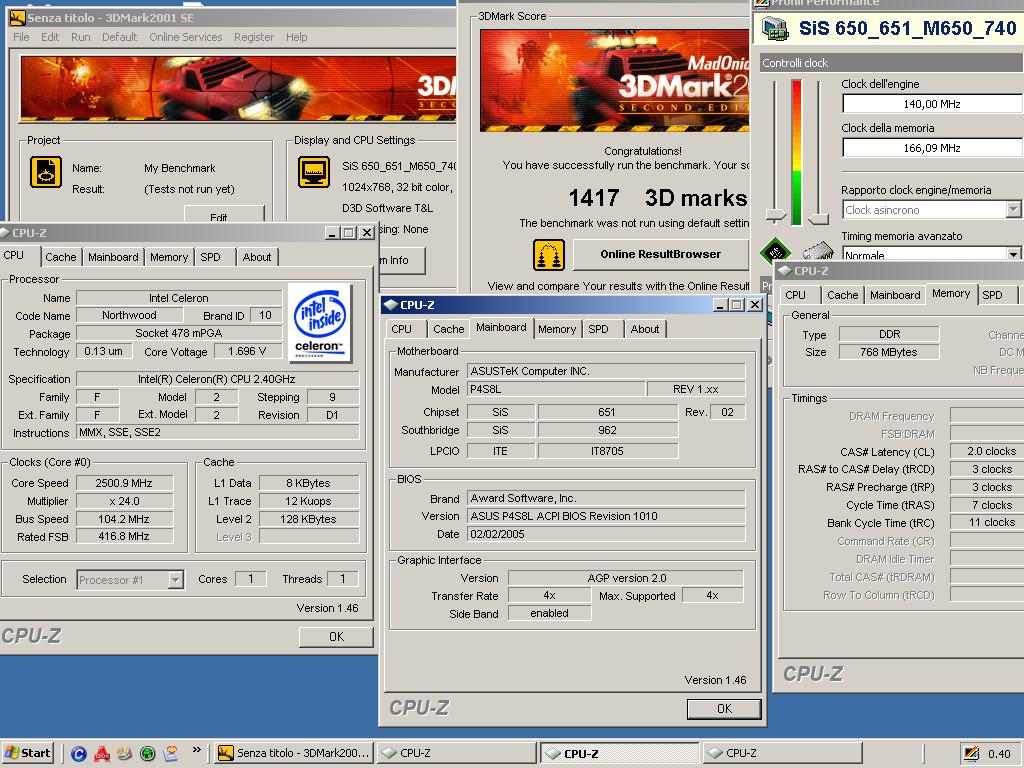Viewport: 1024px width, 768px height.
Task: Open Rapporto clock engine/memoria dropdown
Action: coord(1013,210)
